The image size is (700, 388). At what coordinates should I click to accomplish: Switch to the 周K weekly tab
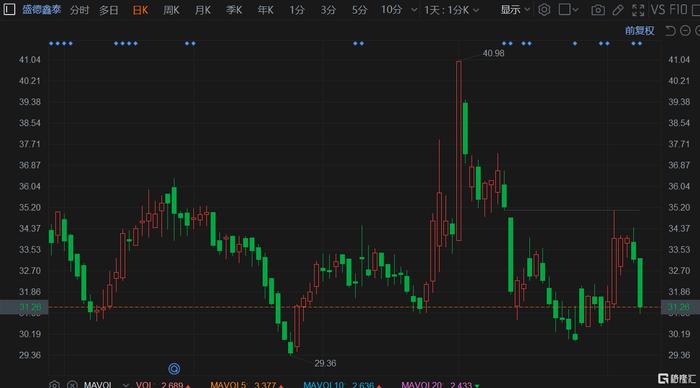click(171, 10)
